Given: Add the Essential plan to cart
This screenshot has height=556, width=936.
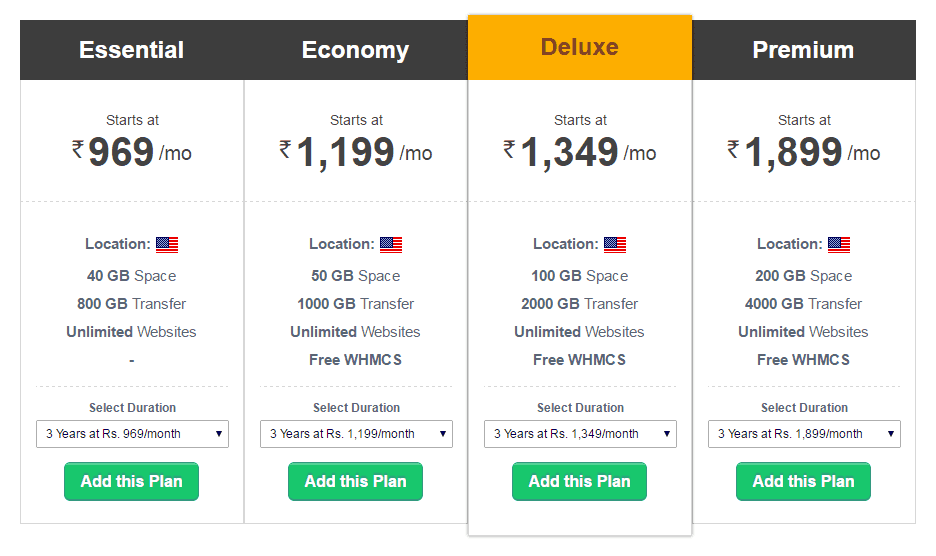Looking at the screenshot, I should [132, 481].
